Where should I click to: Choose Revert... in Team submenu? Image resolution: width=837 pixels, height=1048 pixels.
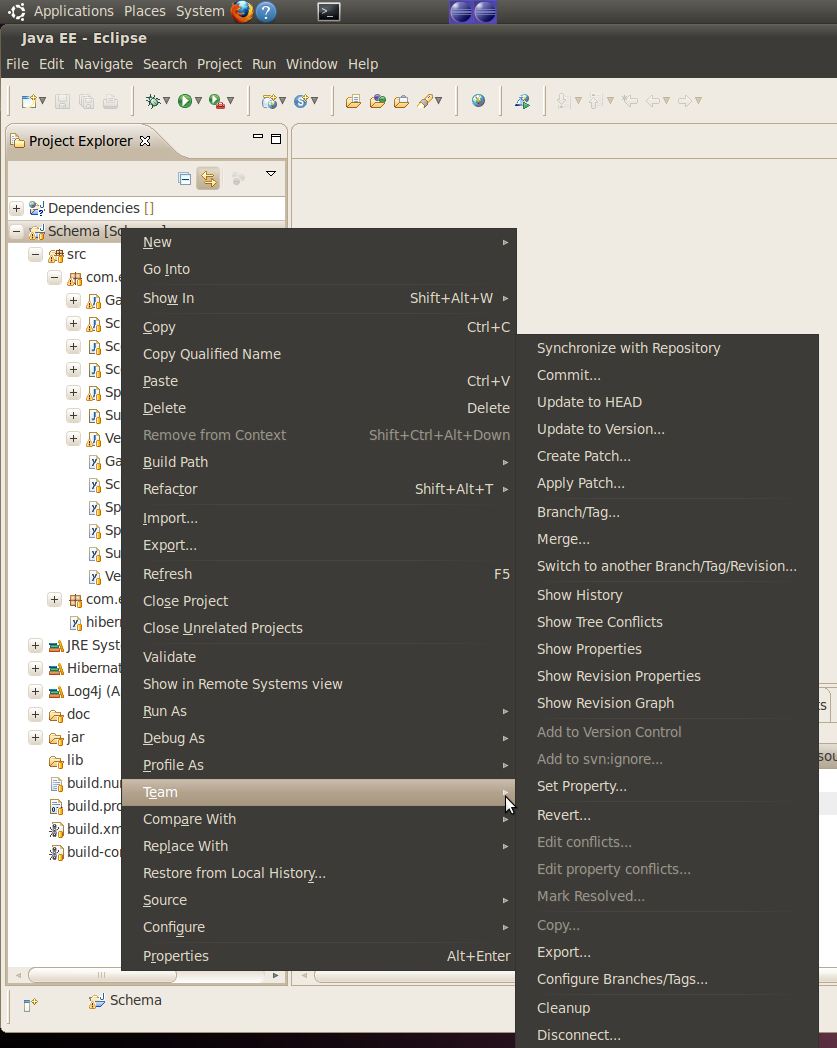coord(667,815)
